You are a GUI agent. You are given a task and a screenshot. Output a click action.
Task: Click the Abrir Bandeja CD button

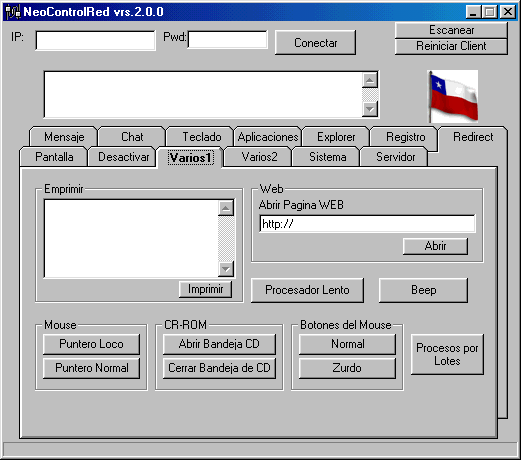tap(219, 344)
